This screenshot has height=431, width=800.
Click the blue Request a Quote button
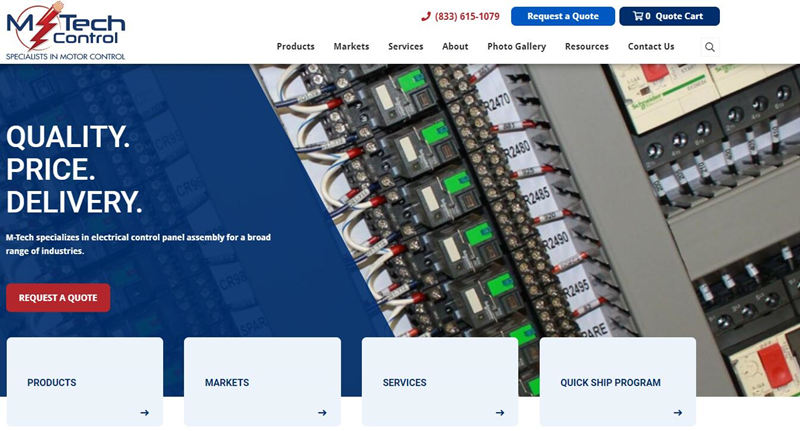563,16
